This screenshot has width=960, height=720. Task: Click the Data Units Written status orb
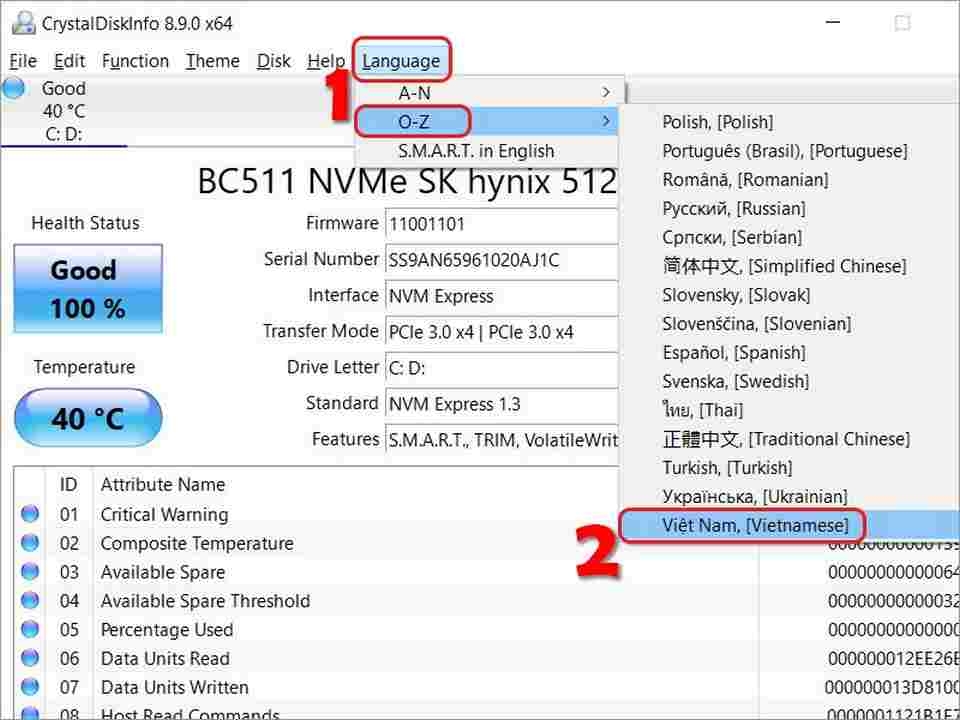click(29, 686)
